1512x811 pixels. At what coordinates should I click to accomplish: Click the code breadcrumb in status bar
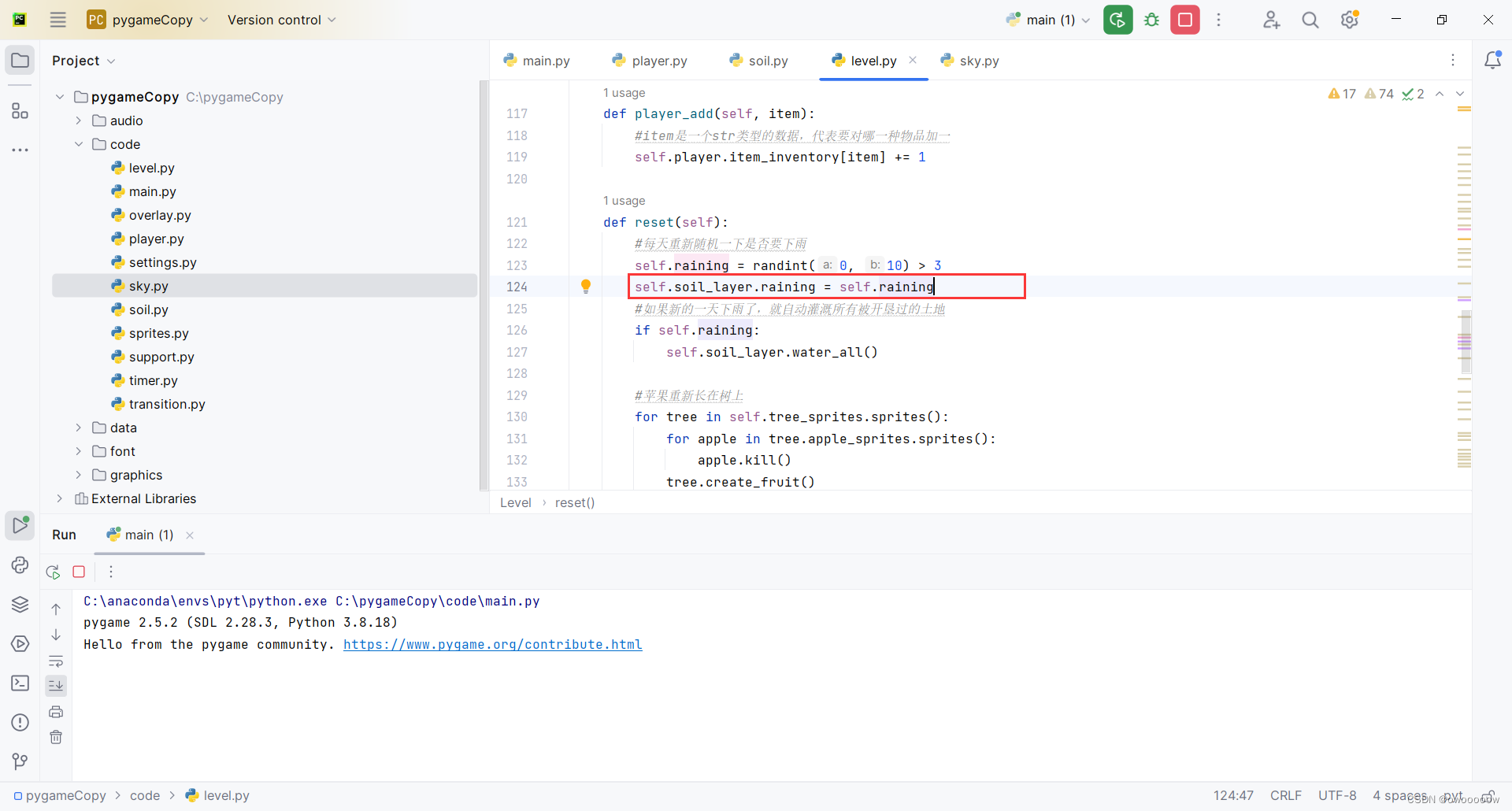pyautogui.click(x=145, y=795)
